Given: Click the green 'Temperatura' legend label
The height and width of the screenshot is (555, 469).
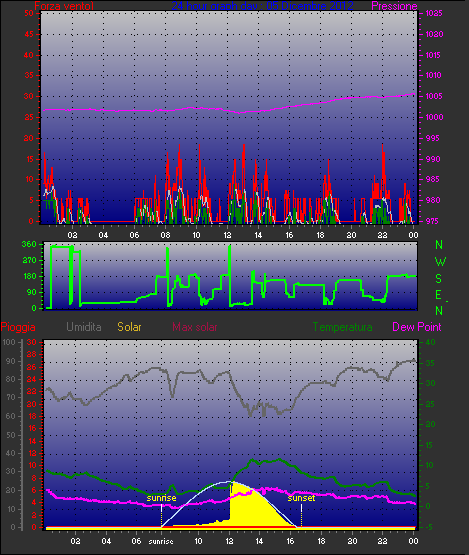Looking at the screenshot, I should (342, 327).
